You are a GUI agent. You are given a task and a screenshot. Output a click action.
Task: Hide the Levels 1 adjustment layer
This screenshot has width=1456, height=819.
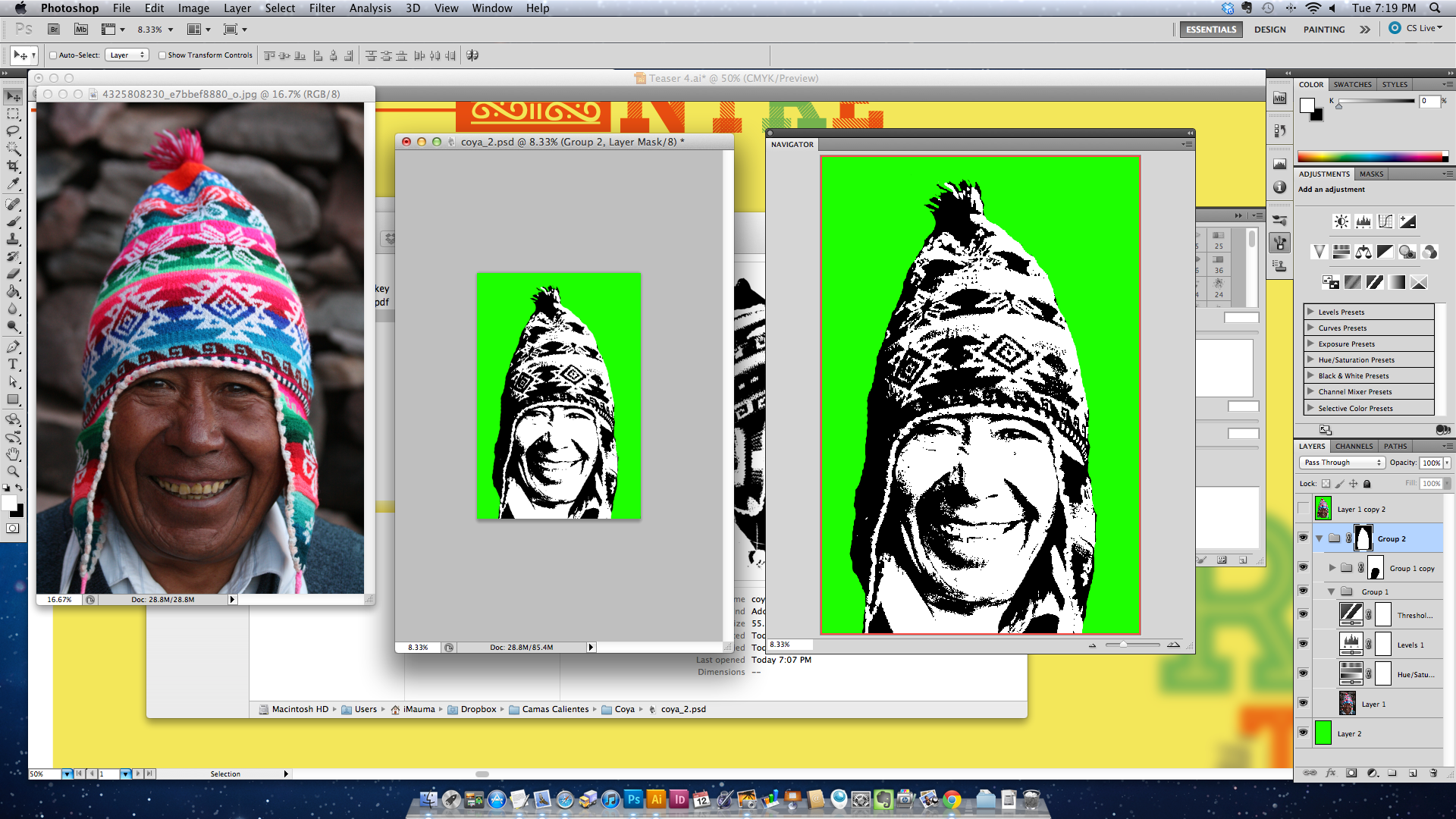(x=1304, y=644)
